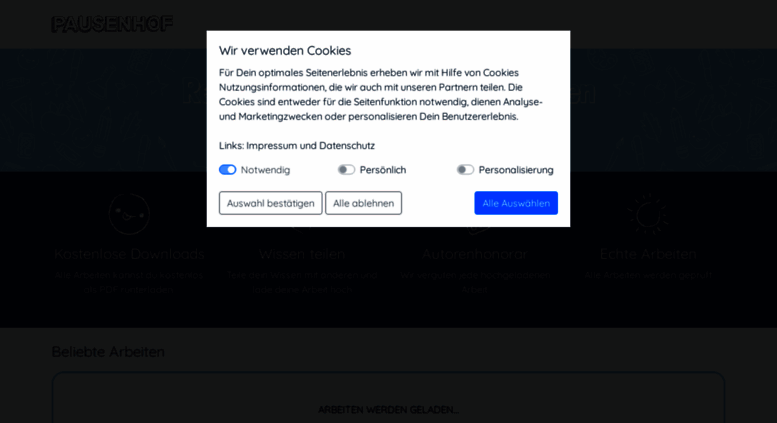This screenshot has height=423, width=777.
Task: Click the Auswahl bestätigen button
Action: pos(271,203)
